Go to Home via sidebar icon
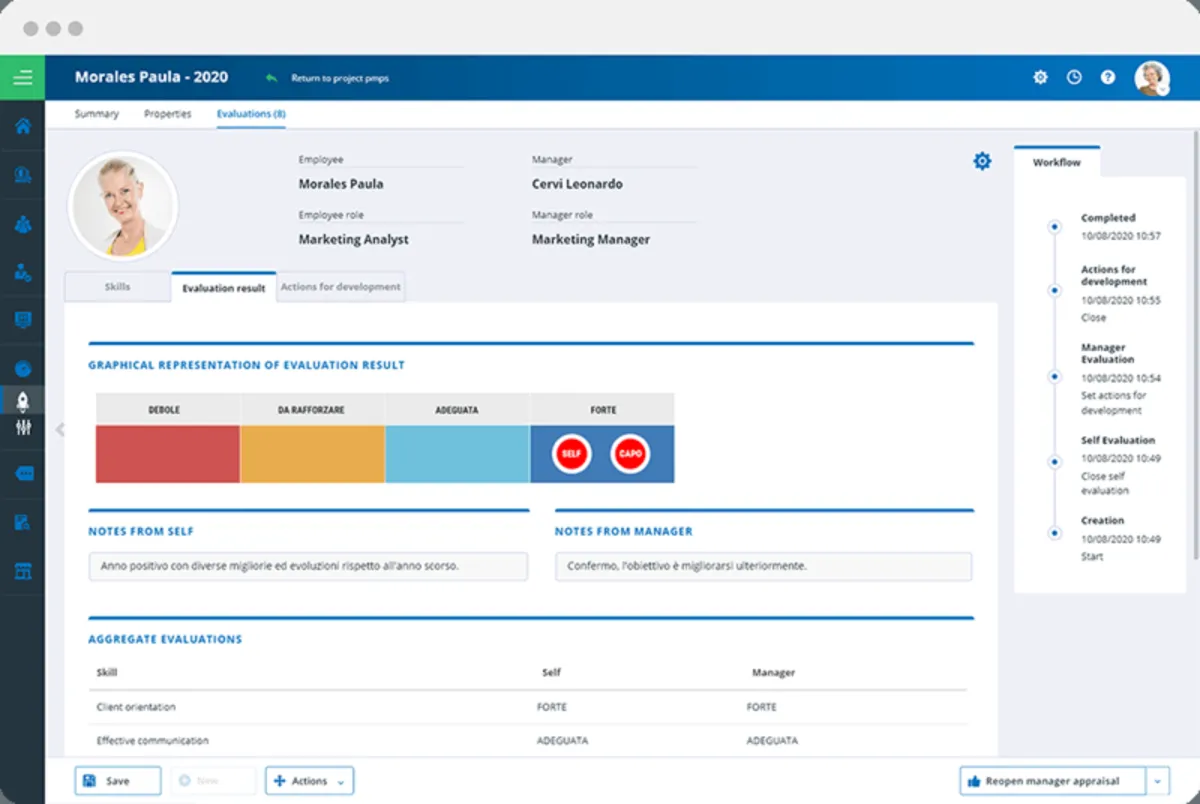Viewport: 1200px width, 804px height. [x=22, y=127]
